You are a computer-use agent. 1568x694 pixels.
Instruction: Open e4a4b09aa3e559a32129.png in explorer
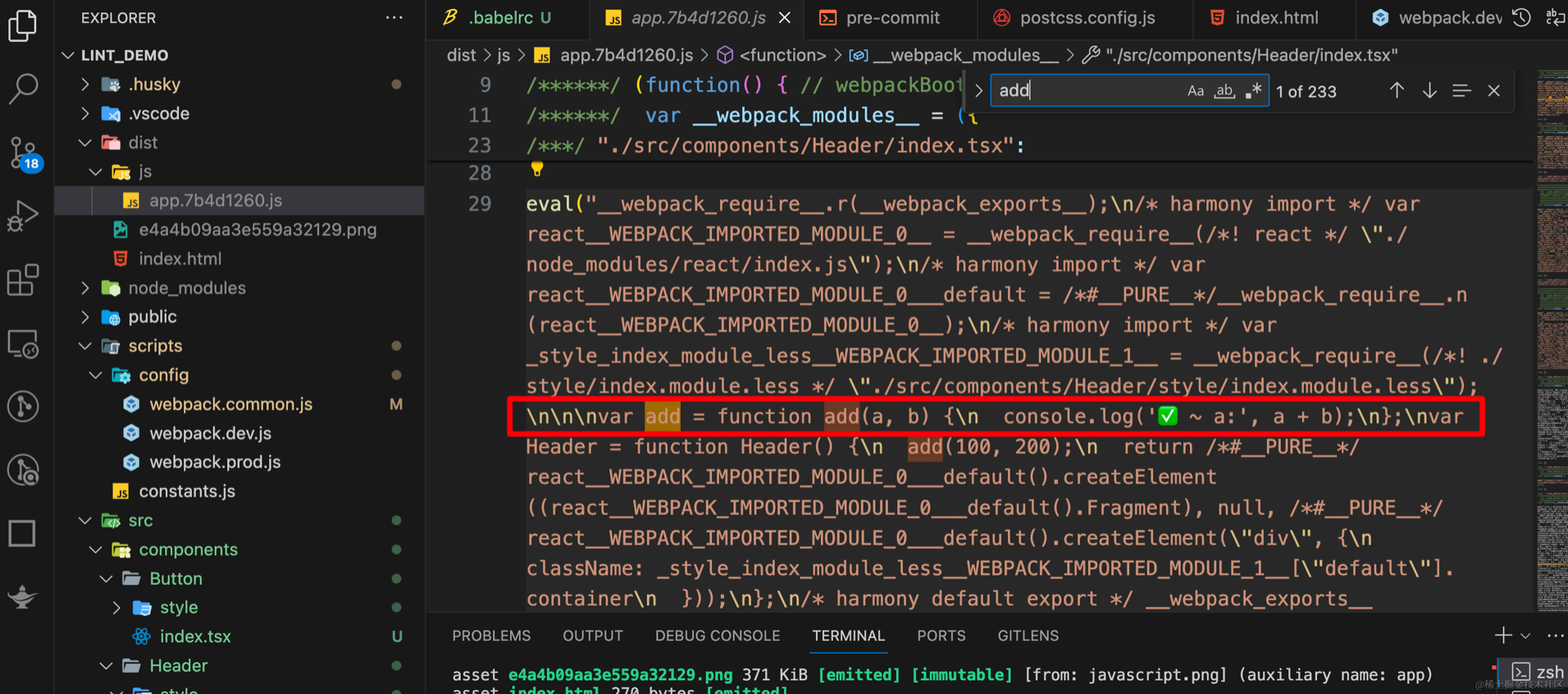(x=239, y=230)
